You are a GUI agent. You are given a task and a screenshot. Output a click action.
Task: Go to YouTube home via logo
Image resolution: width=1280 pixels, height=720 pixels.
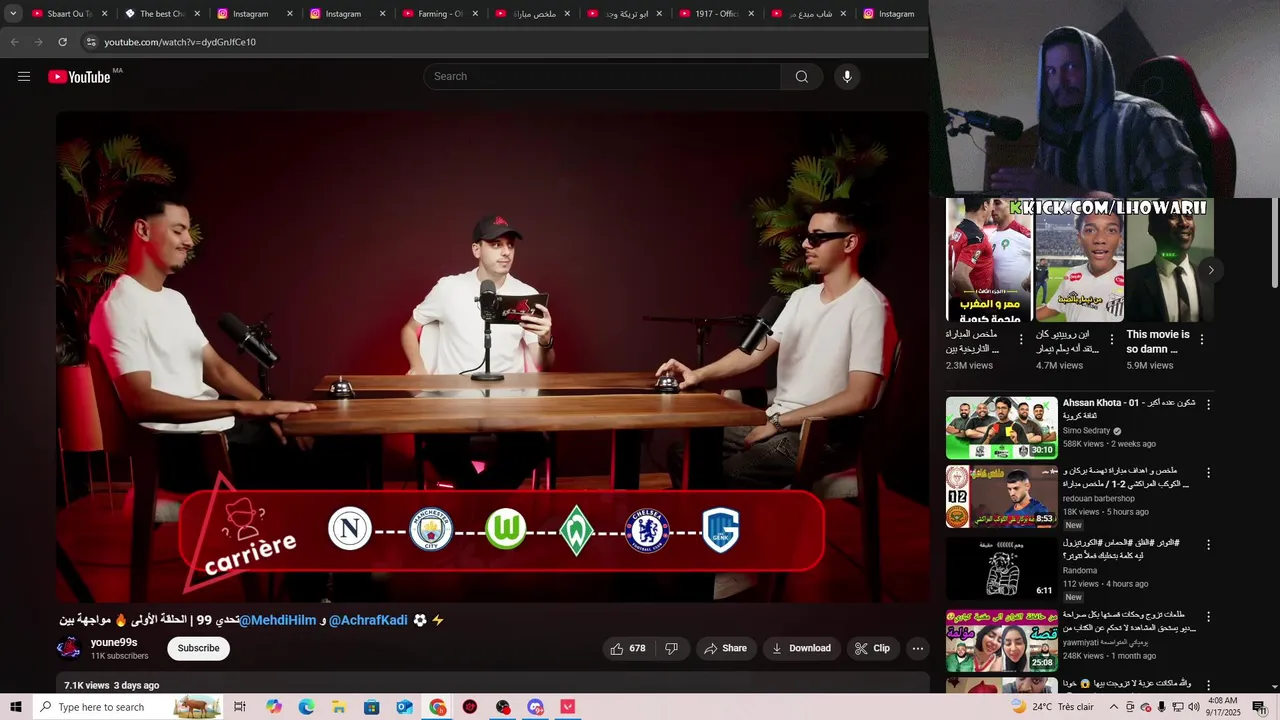click(x=79, y=77)
